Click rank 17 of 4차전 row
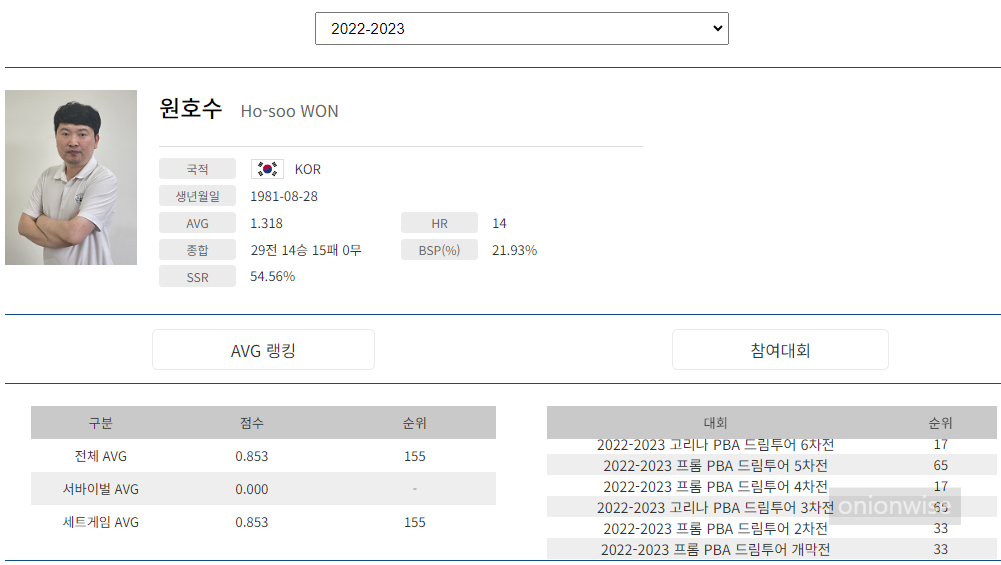The image size is (1001, 565). pos(940,486)
